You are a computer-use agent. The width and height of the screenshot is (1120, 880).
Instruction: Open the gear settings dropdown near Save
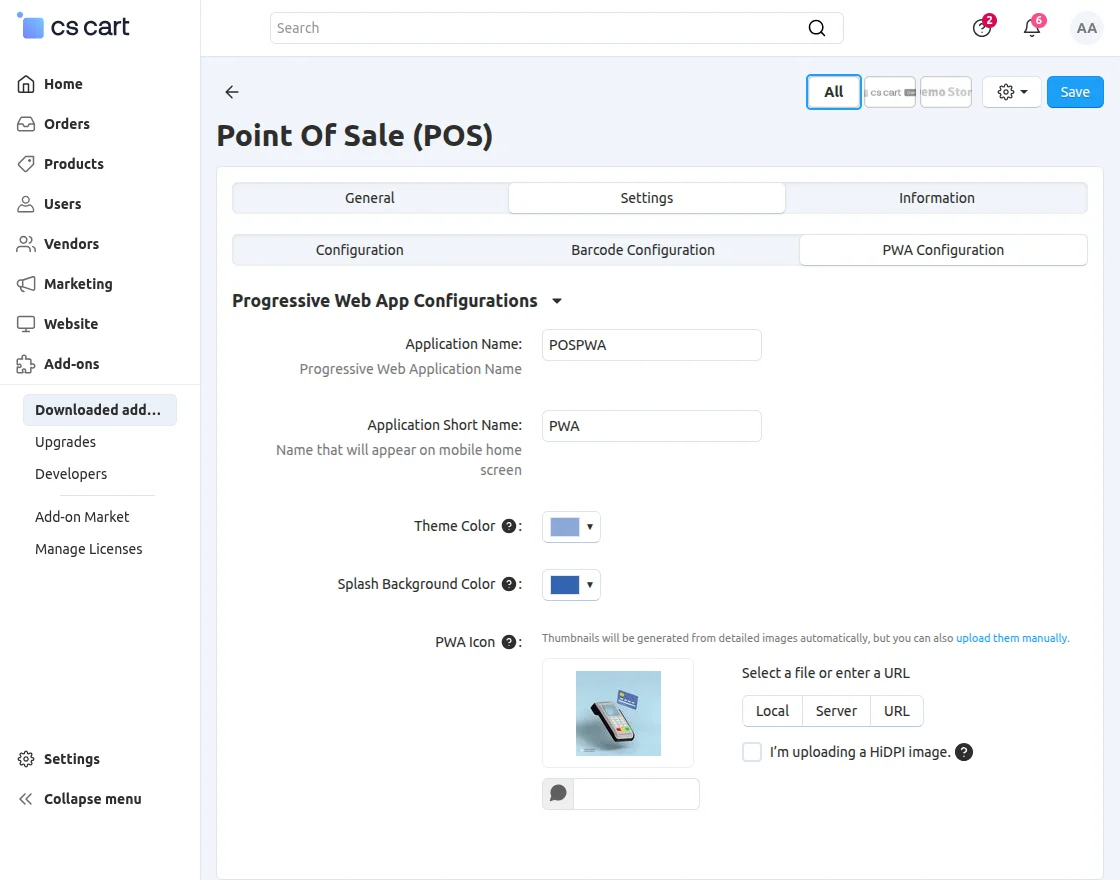pyautogui.click(x=1012, y=91)
